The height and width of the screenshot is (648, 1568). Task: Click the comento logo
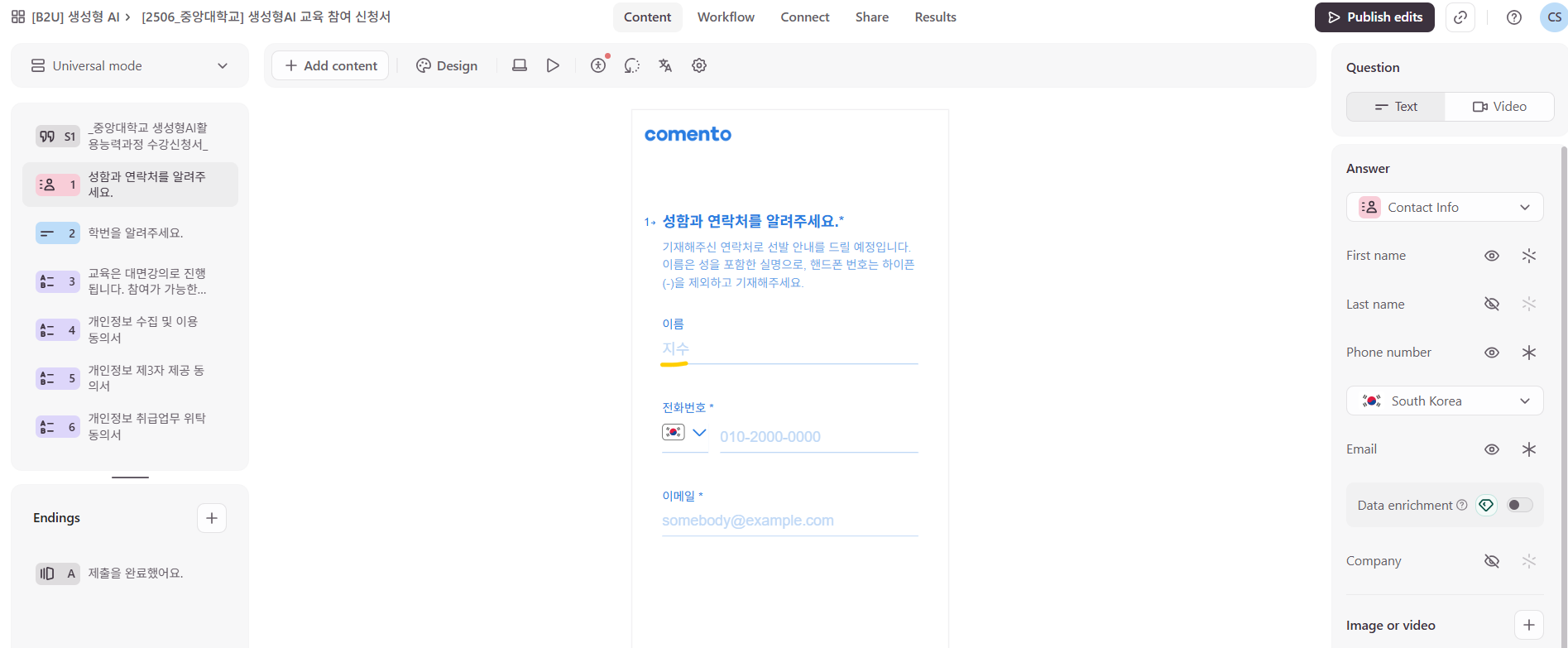pyautogui.click(x=688, y=134)
